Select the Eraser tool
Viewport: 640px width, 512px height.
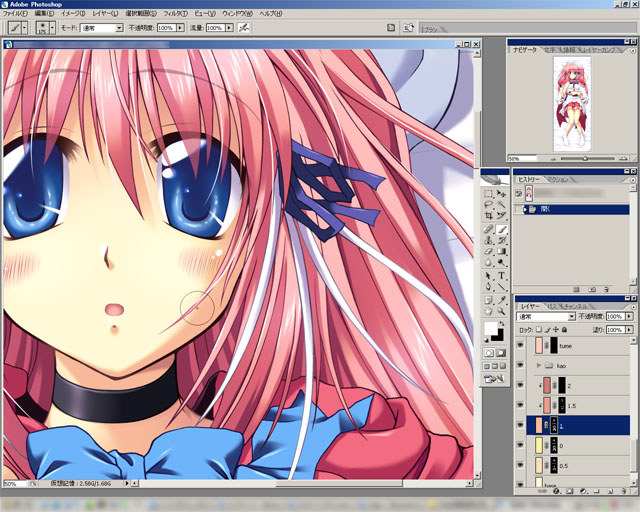[488, 252]
